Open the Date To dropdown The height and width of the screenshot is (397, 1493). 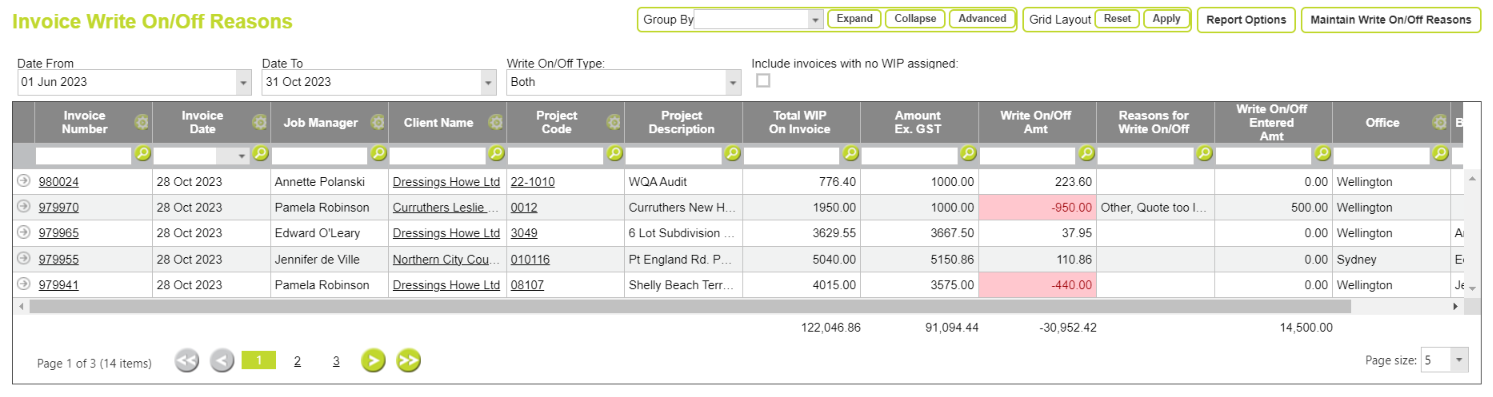(488, 82)
